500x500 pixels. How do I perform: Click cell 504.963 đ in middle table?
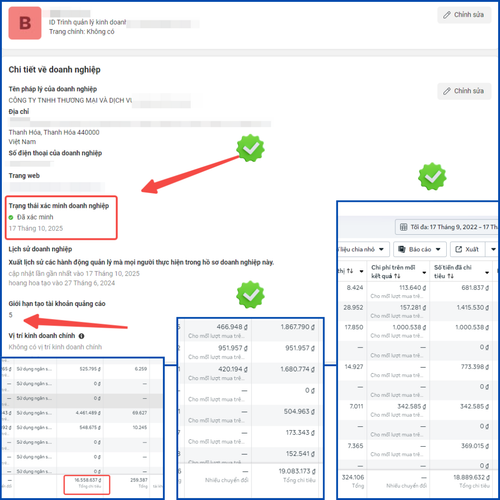pyautogui.click(x=299, y=412)
